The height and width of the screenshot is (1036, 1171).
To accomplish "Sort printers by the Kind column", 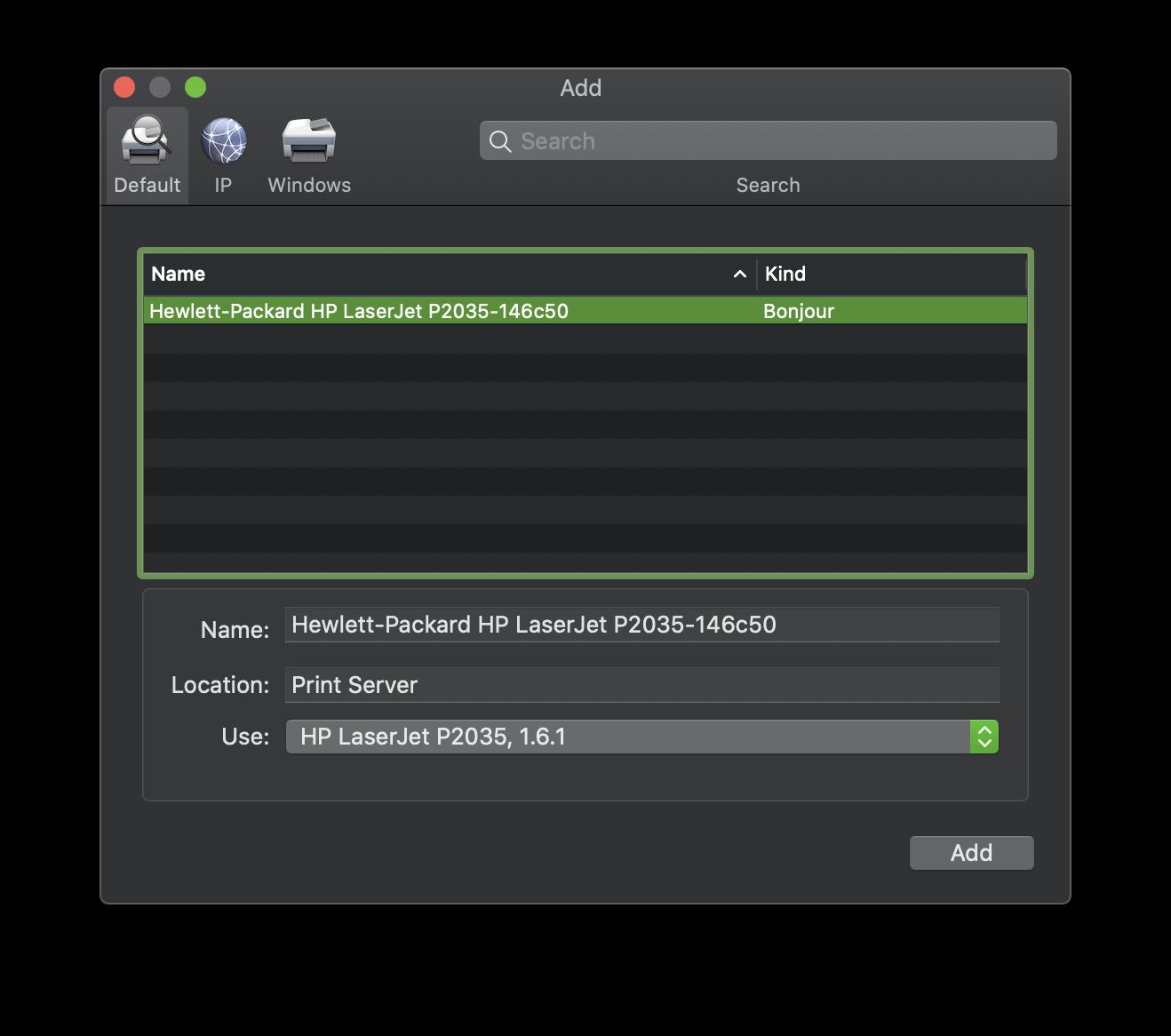I will 892,274.
